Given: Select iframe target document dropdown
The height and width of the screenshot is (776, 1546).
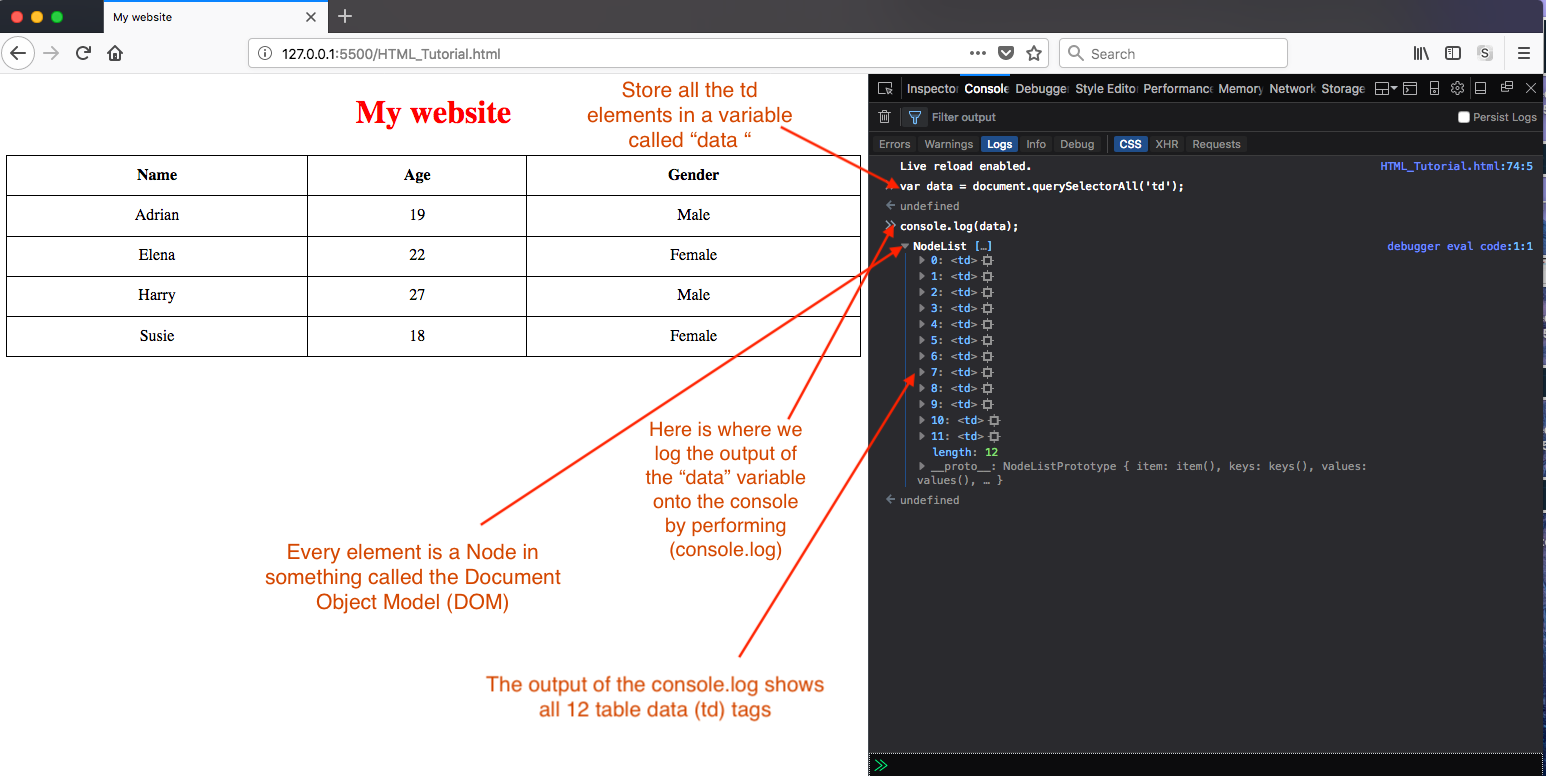Looking at the screenshot, I should click(x=1386, y=88).
